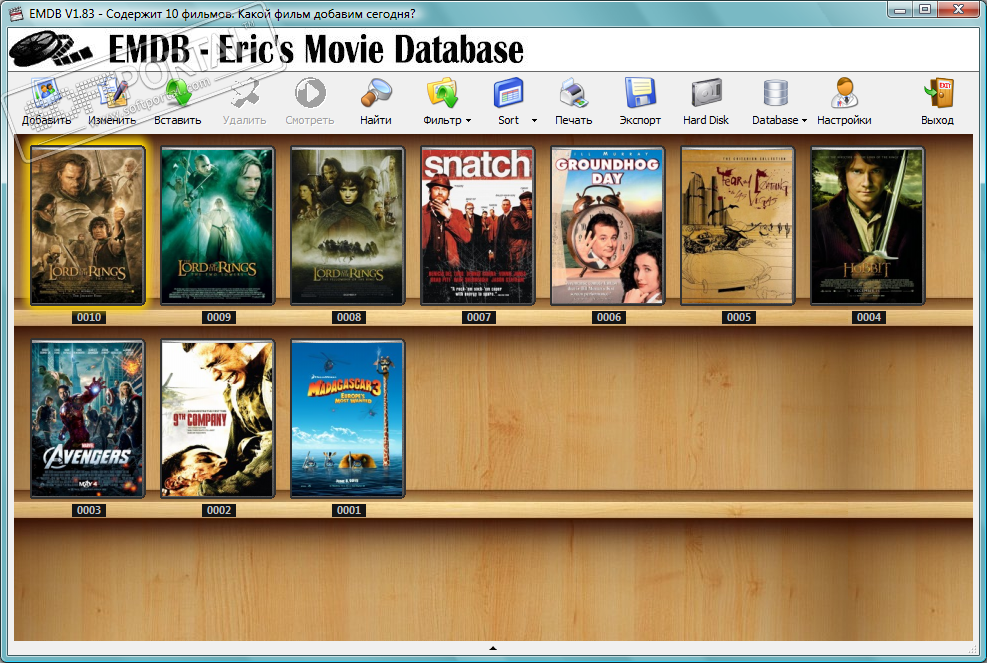The image size is (987, 663).
Task: Click the Hard Disk scan icon
Action: pyautogui.click(x=706, y=93)
